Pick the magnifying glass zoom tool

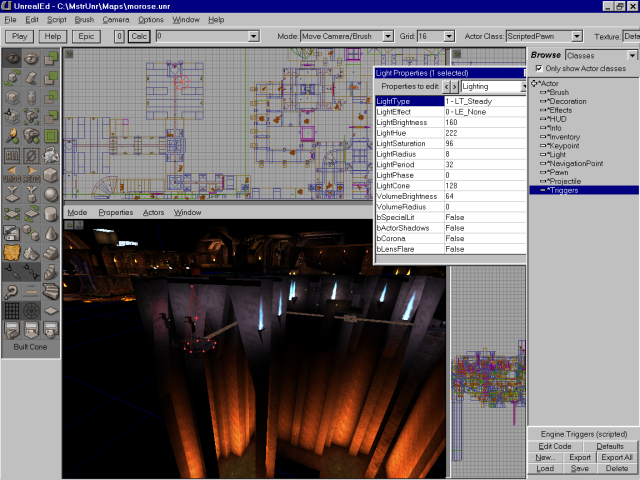[x=13, y=290]
